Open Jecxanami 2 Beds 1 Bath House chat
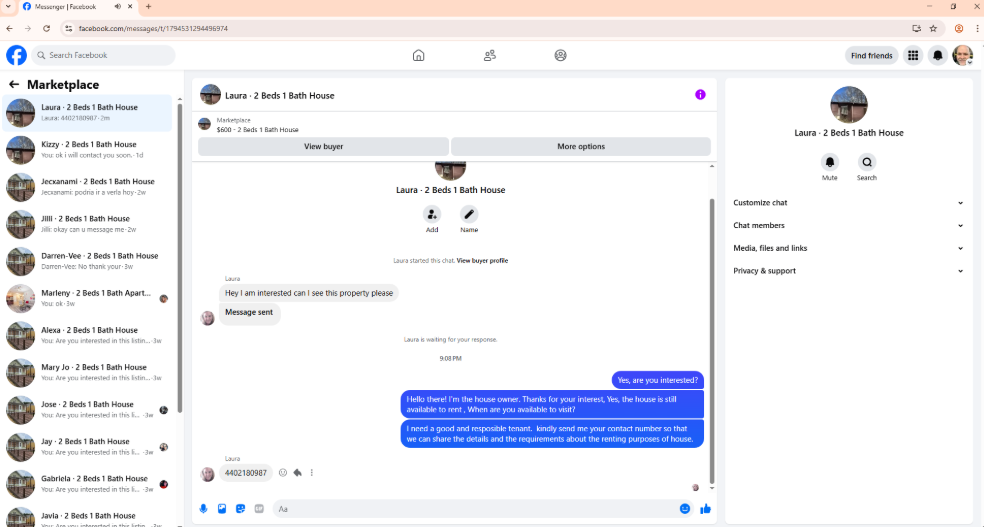This screenshot has height=527, width=984. (87, 187)
